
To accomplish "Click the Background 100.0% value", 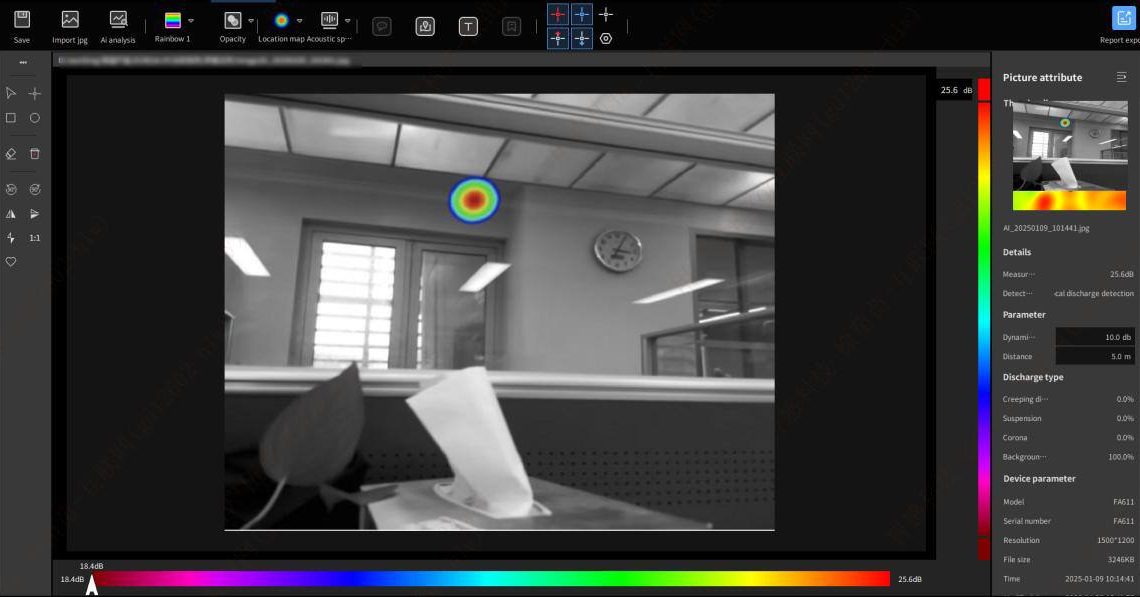I will click(1120, 457).
